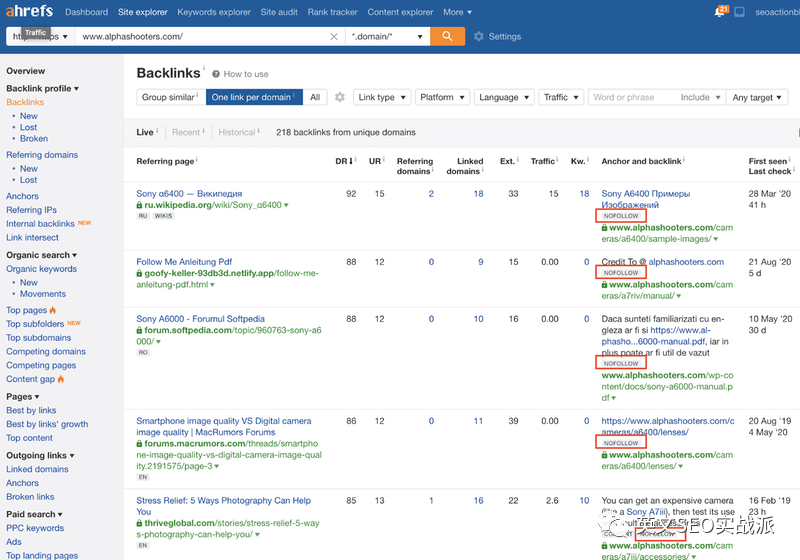The image size is (800, 560).
Task: Select the All grouping option
Action: 315,97
